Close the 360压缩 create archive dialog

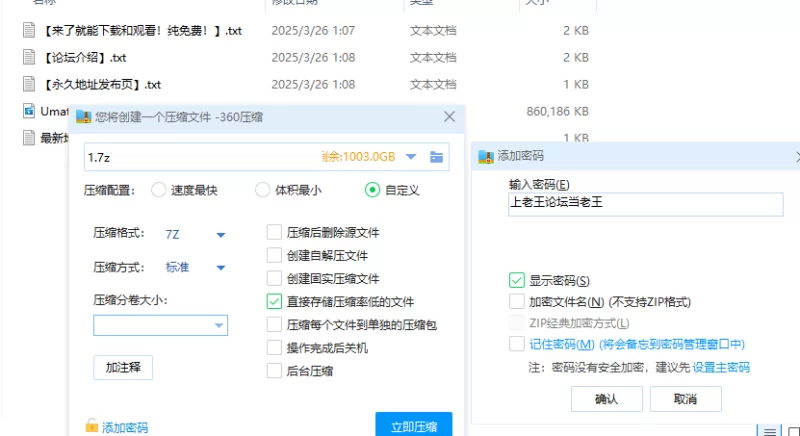[x=449, y=117]
